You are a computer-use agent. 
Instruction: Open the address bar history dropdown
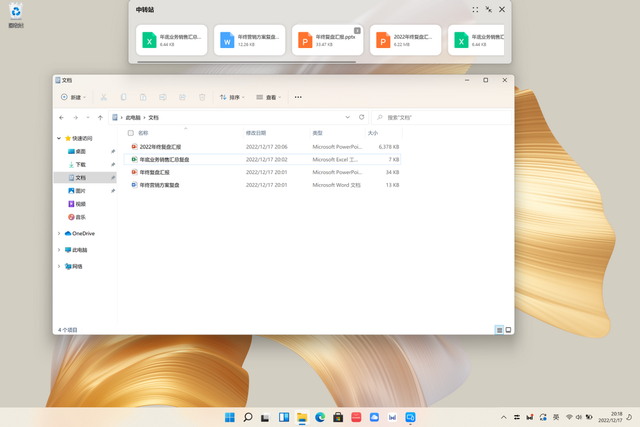point(347,117)
